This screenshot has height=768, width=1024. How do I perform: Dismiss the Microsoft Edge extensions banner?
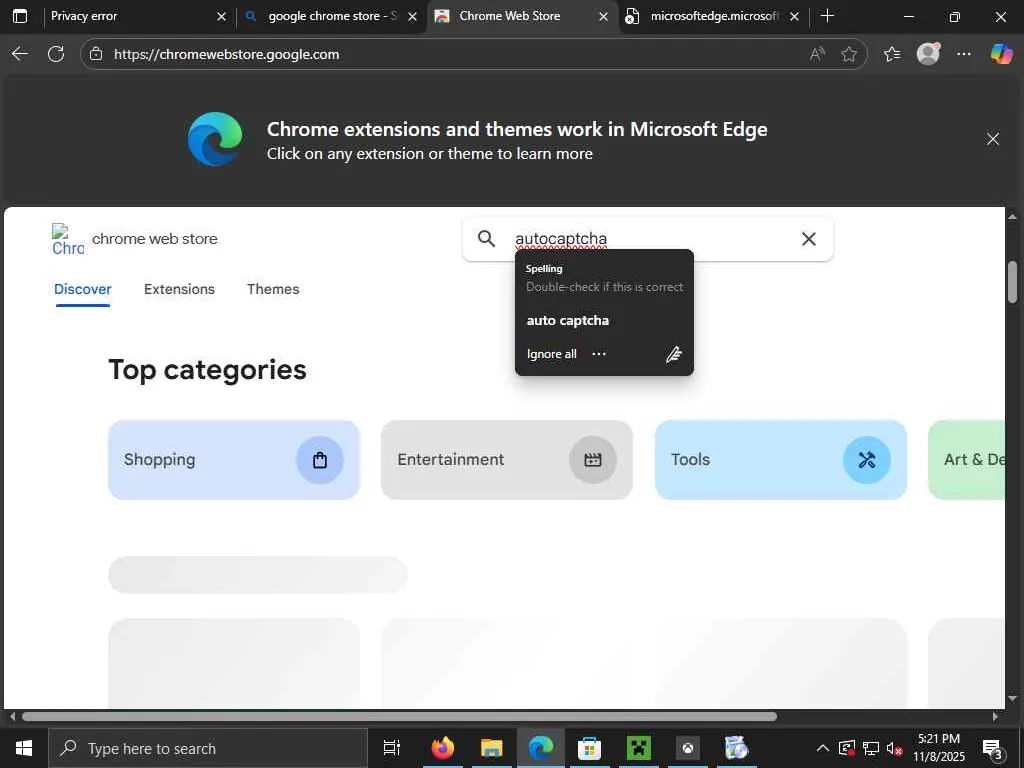tap(993, 139)
